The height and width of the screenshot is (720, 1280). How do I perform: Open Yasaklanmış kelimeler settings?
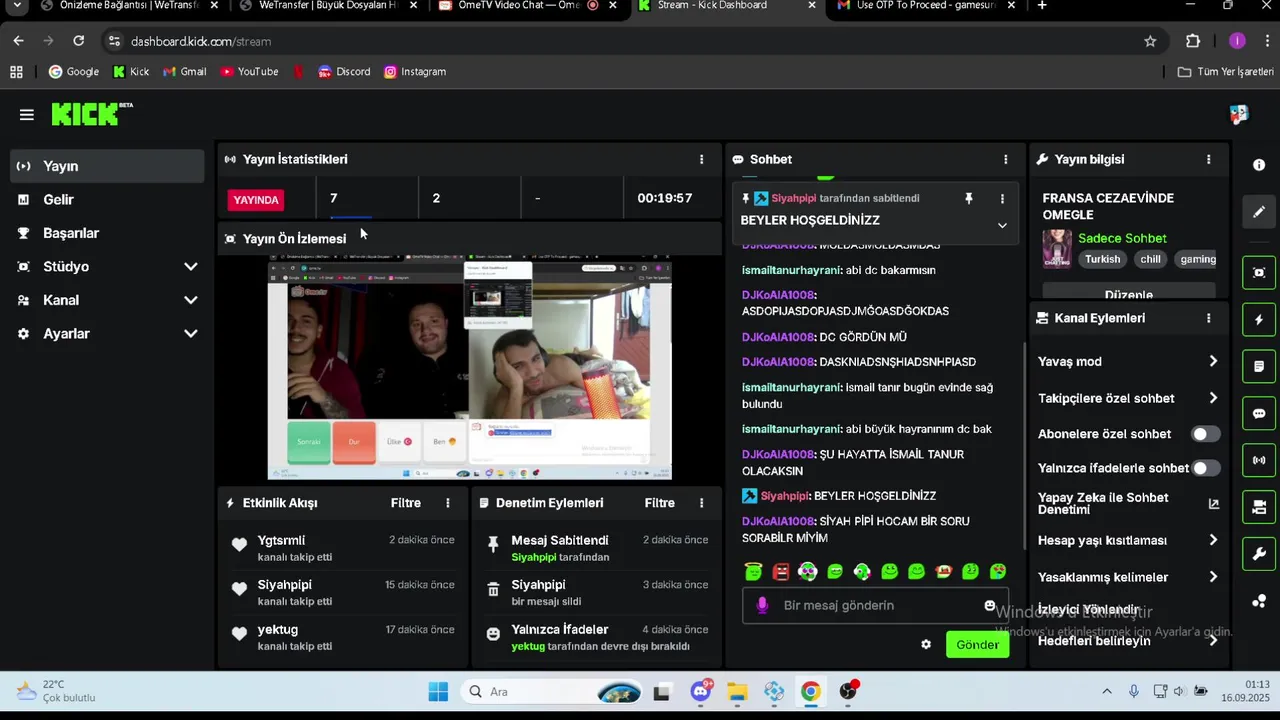1128,577
